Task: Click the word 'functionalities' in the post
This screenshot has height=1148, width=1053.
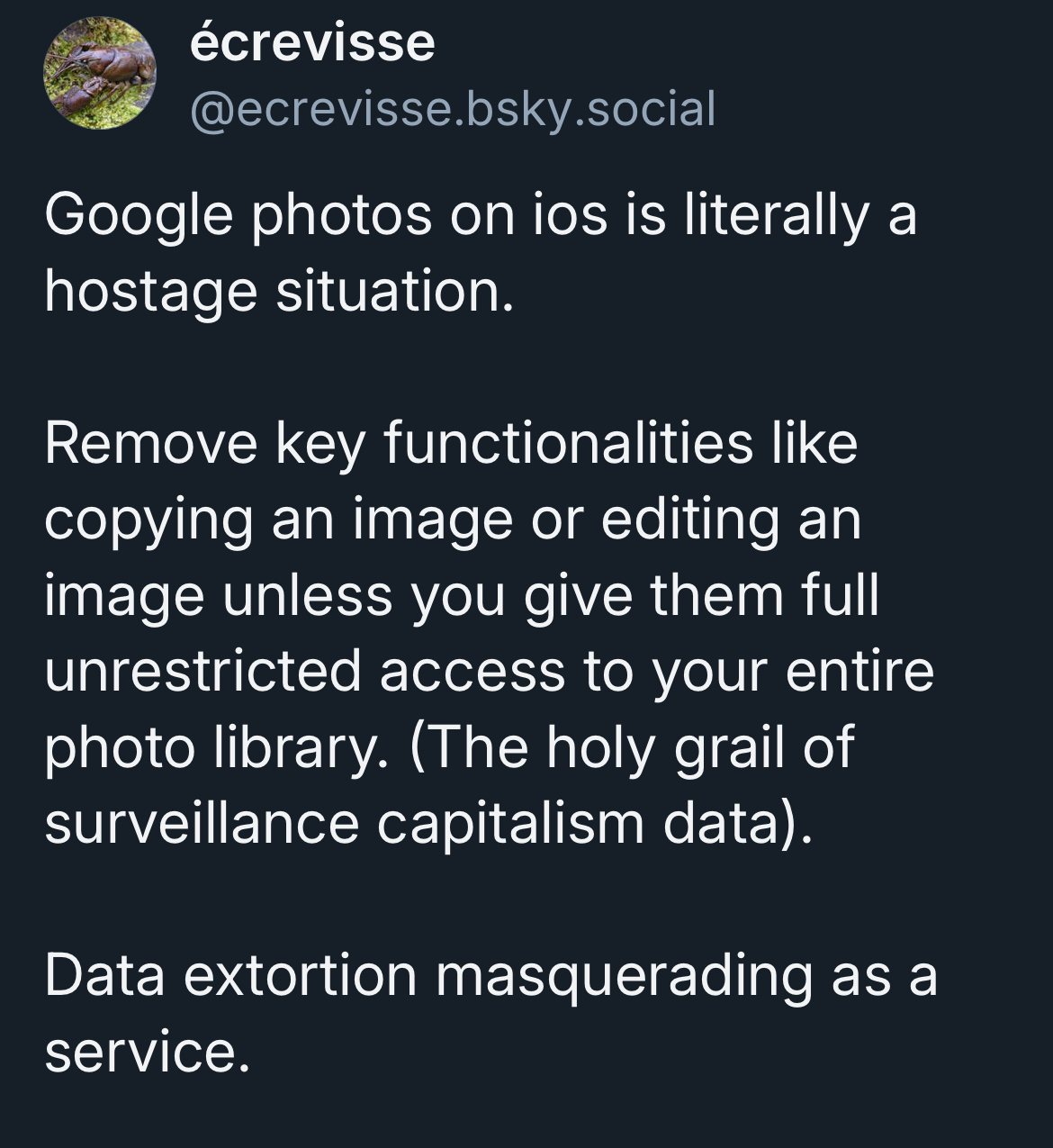Action: [x=569, y=443]
